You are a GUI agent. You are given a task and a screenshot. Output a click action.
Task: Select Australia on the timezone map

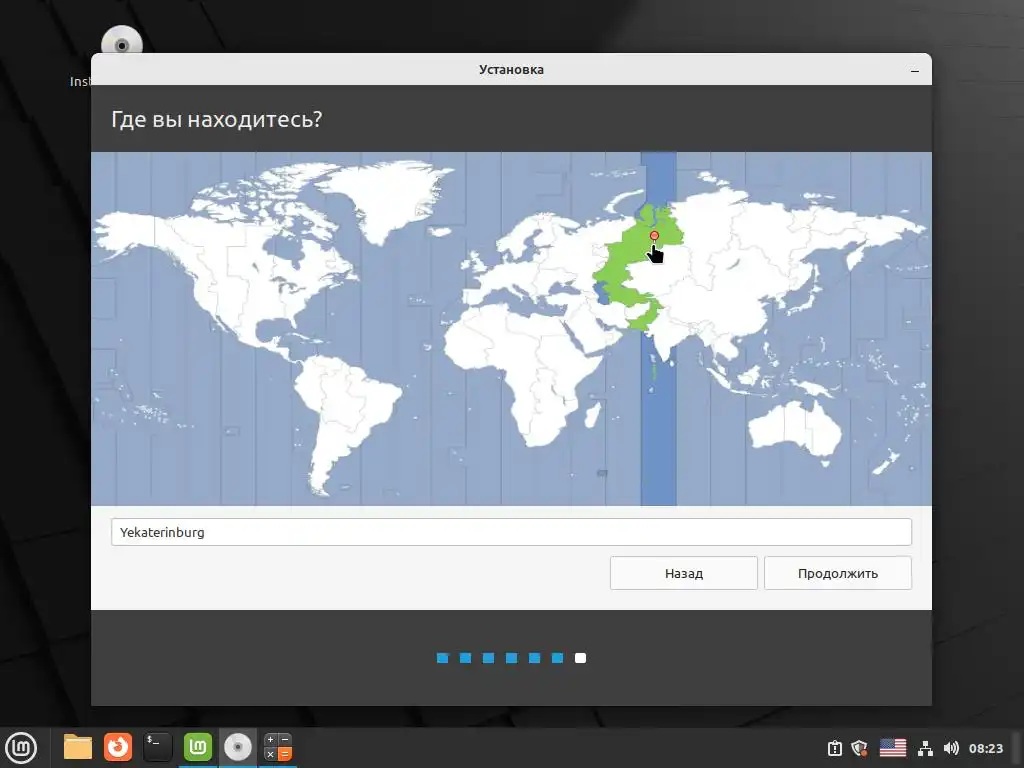pyautogui.click(x=795, y=428)
